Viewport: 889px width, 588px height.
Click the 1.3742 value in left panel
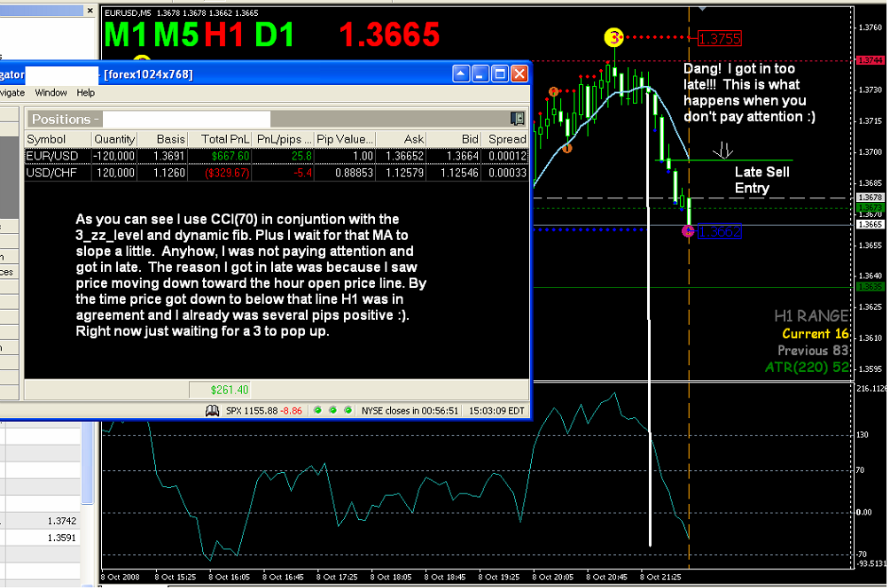point(62,521)
